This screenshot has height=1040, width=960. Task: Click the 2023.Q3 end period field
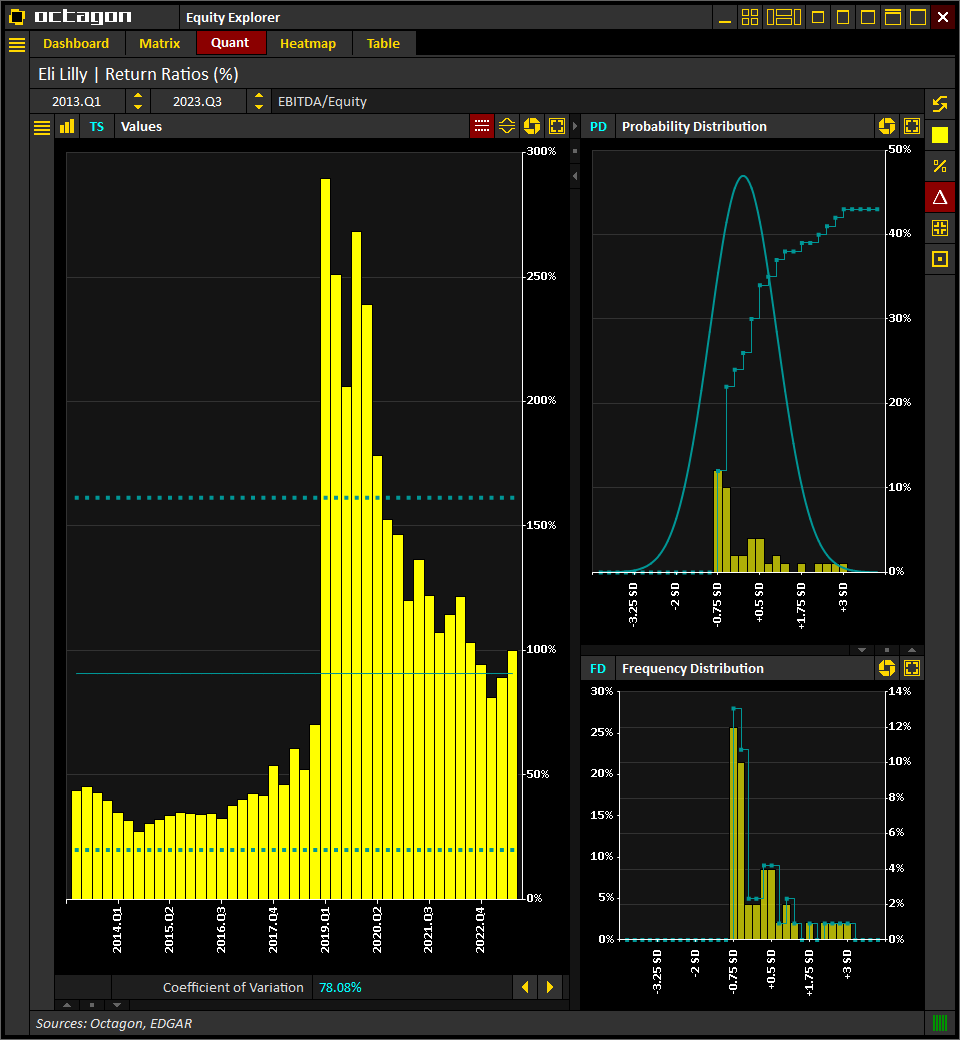[198, 101]
